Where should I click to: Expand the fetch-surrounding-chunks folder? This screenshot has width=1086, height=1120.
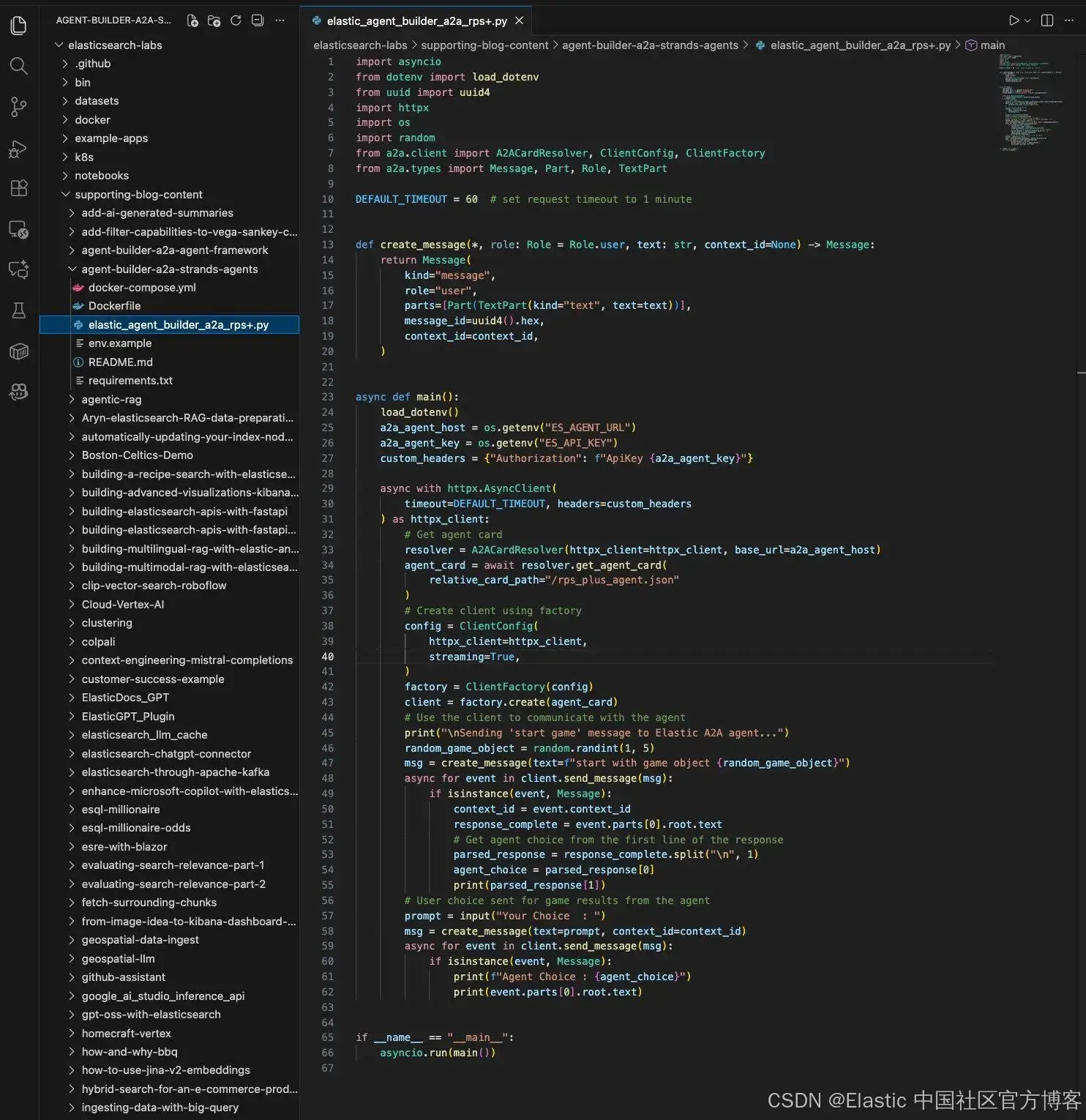pyautogui.click(x=149, y=903)
